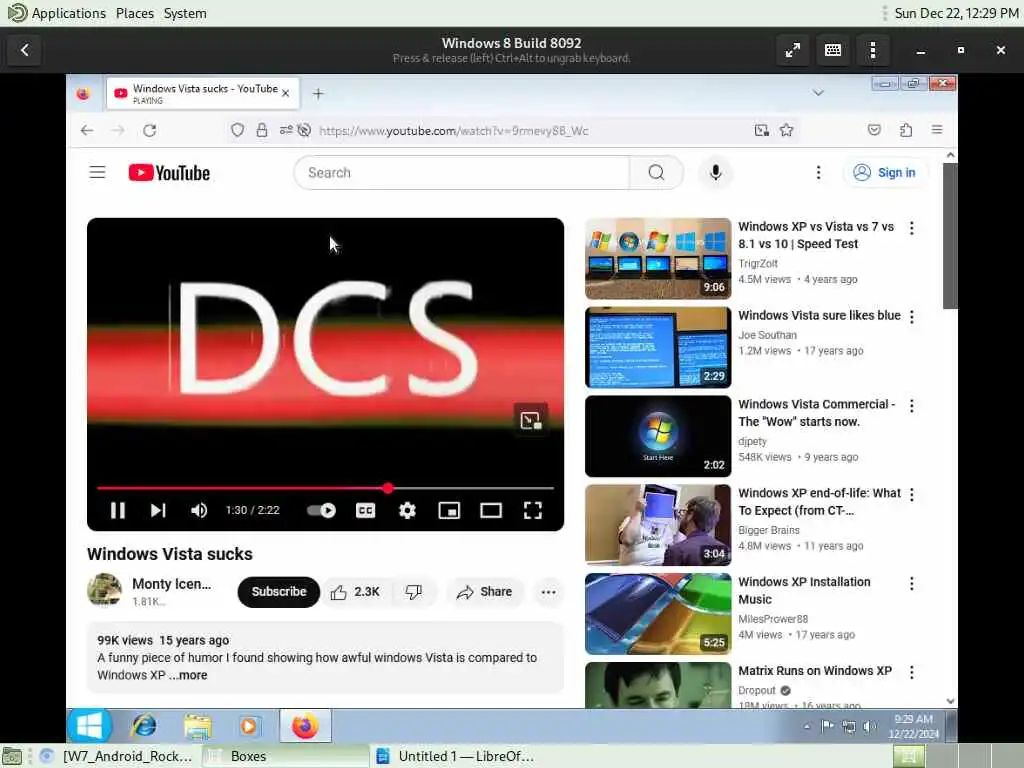Open Places menu in top panel

point(135,13)
